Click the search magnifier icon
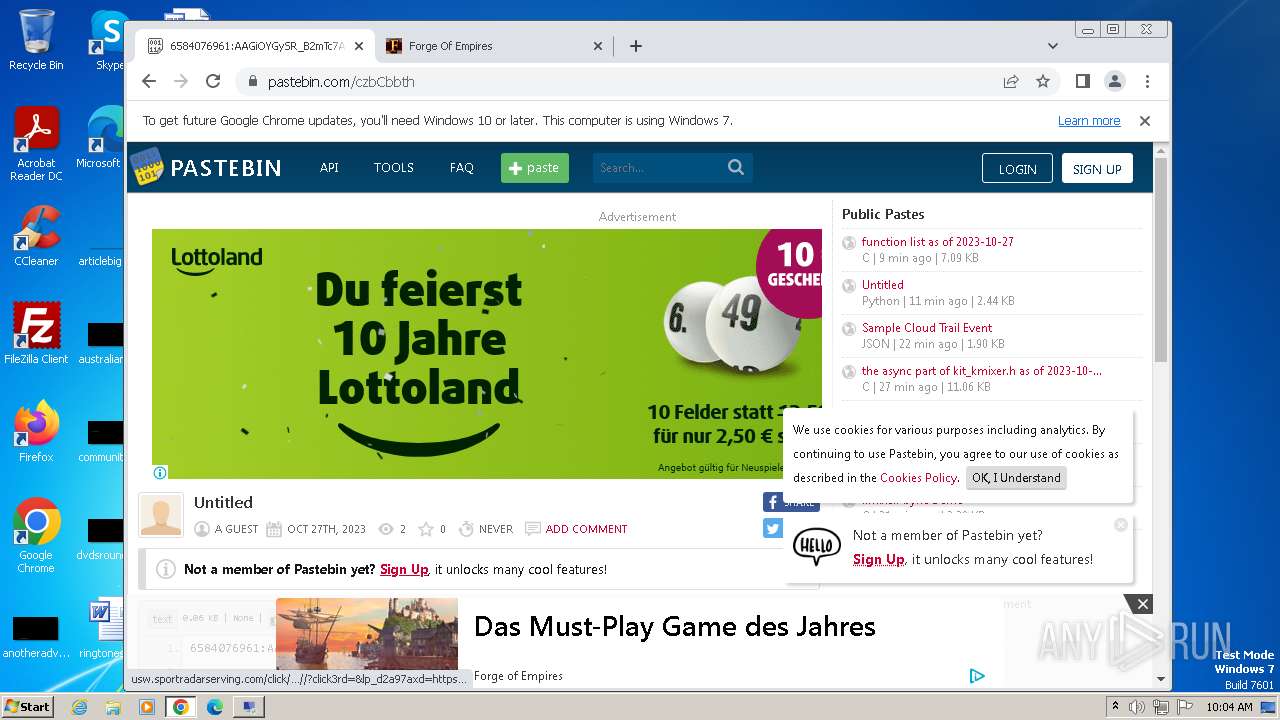Viewport: 1280px width, 720px height. (x=736, y=168)
